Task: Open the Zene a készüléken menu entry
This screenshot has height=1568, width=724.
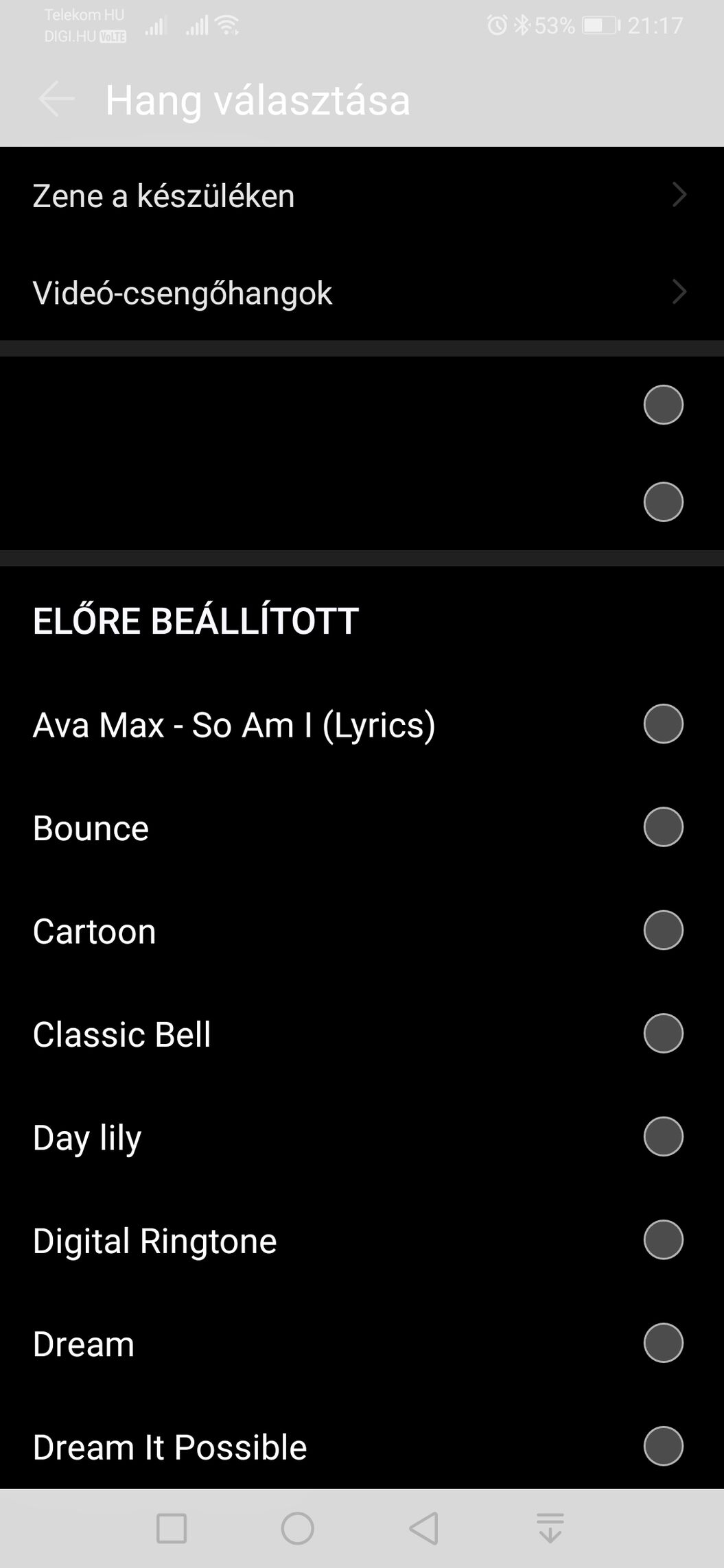Action: (164, 195)
